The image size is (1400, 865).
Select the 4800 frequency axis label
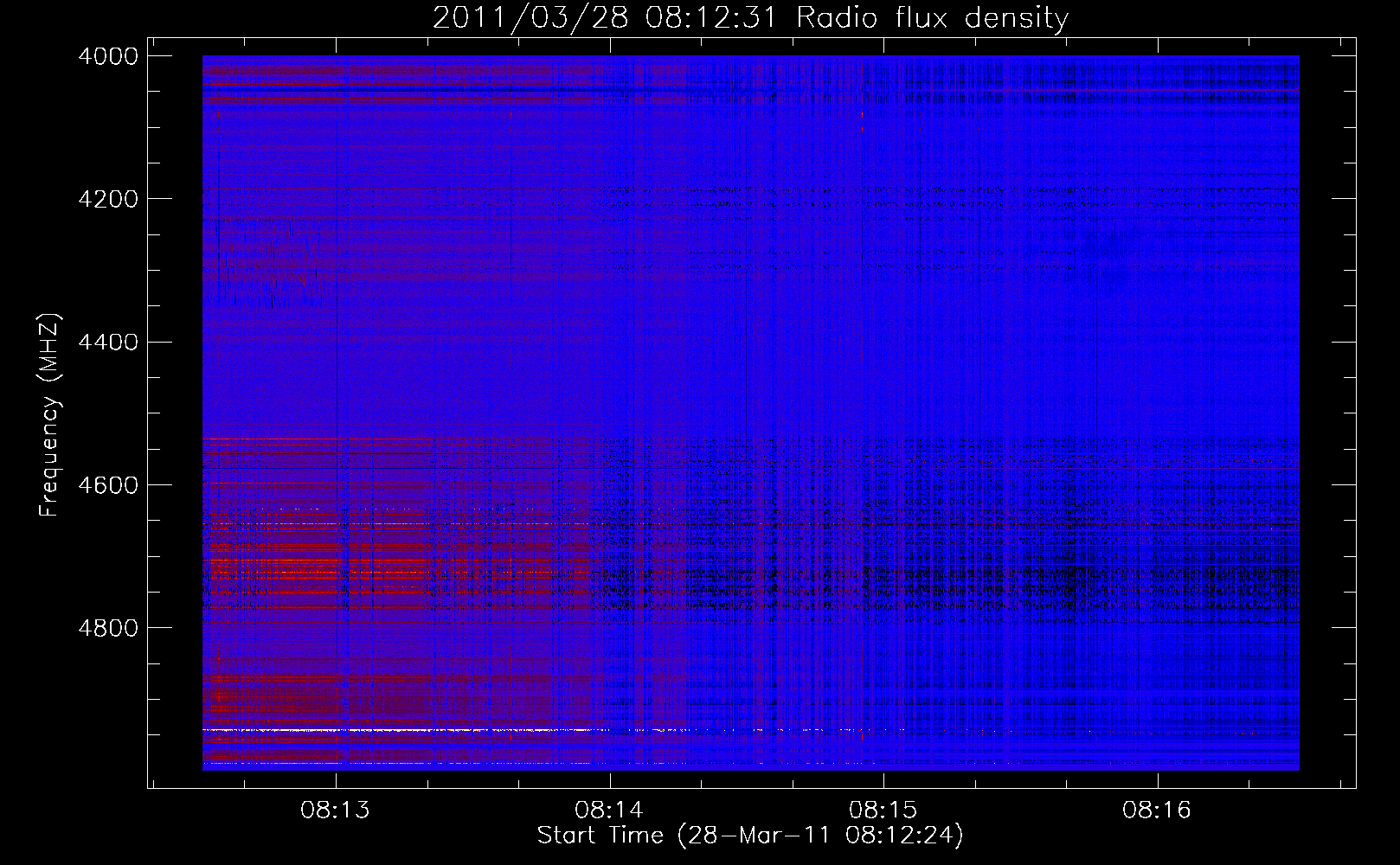(108, 627)
